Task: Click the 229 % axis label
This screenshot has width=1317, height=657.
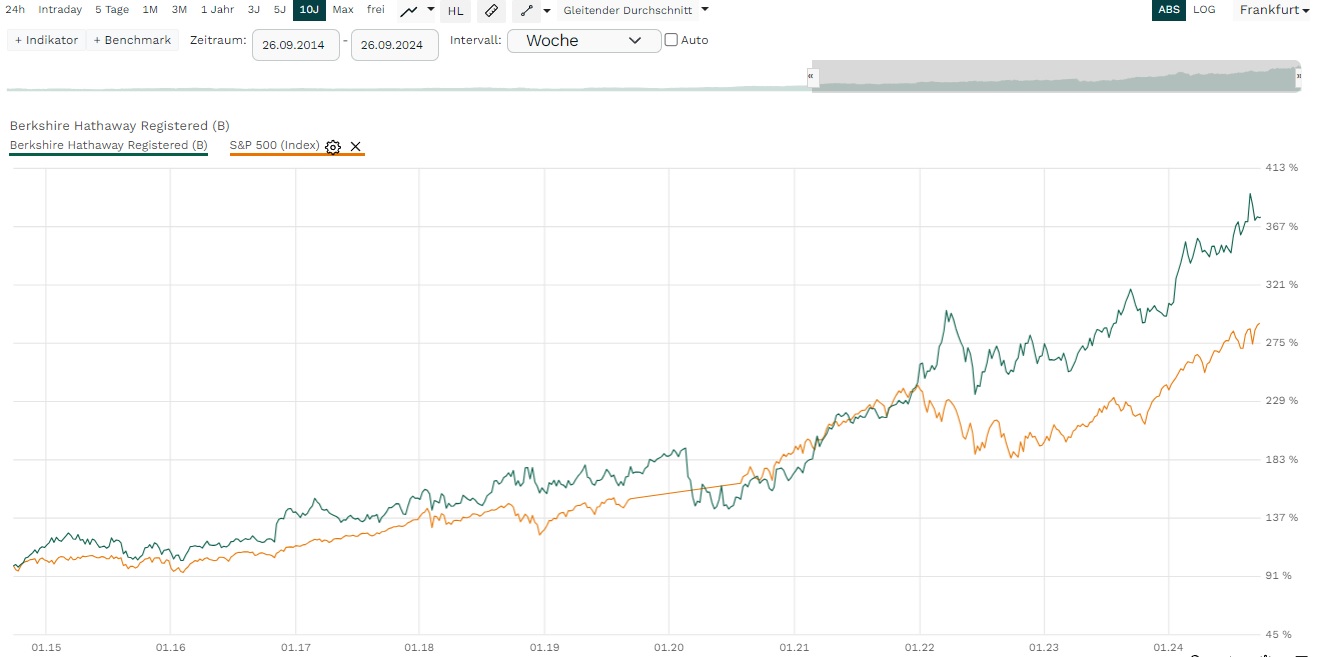Action: 1282,401
